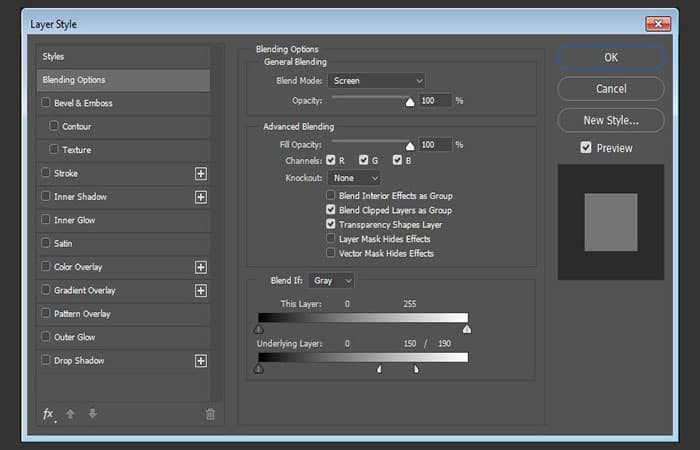
Task: Click Underlying Layer black point slider
Action: (x=259, y=369)
